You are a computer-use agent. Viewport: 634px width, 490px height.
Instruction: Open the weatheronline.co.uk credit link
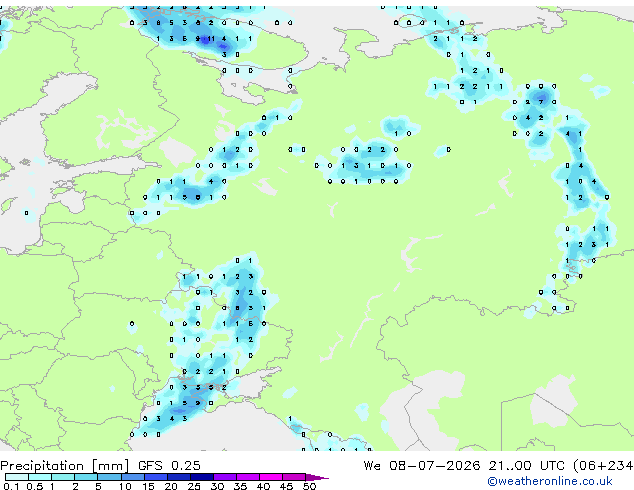click(550, 481)
